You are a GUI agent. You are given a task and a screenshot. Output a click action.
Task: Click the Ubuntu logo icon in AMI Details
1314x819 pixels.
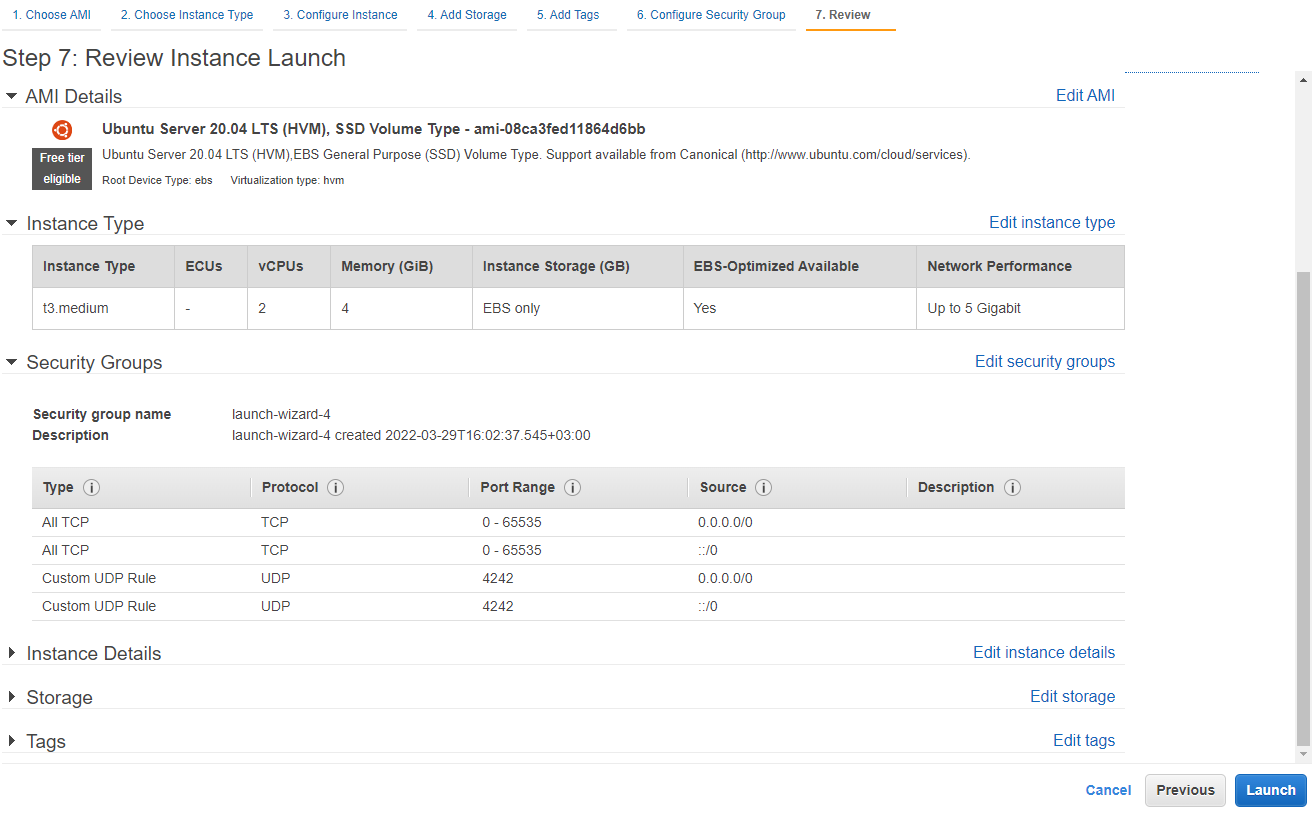[62, 130]
